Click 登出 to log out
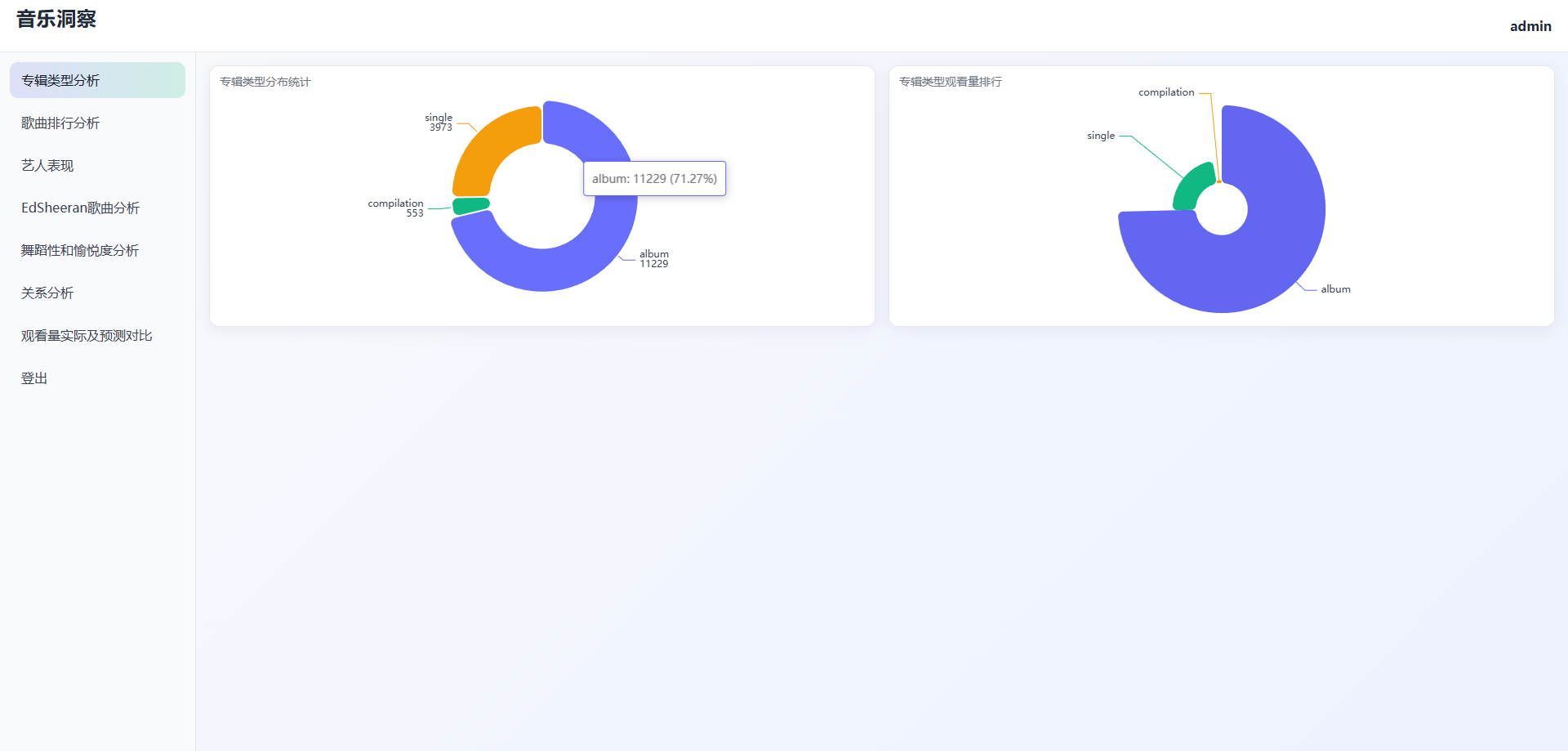 point(34,378)
